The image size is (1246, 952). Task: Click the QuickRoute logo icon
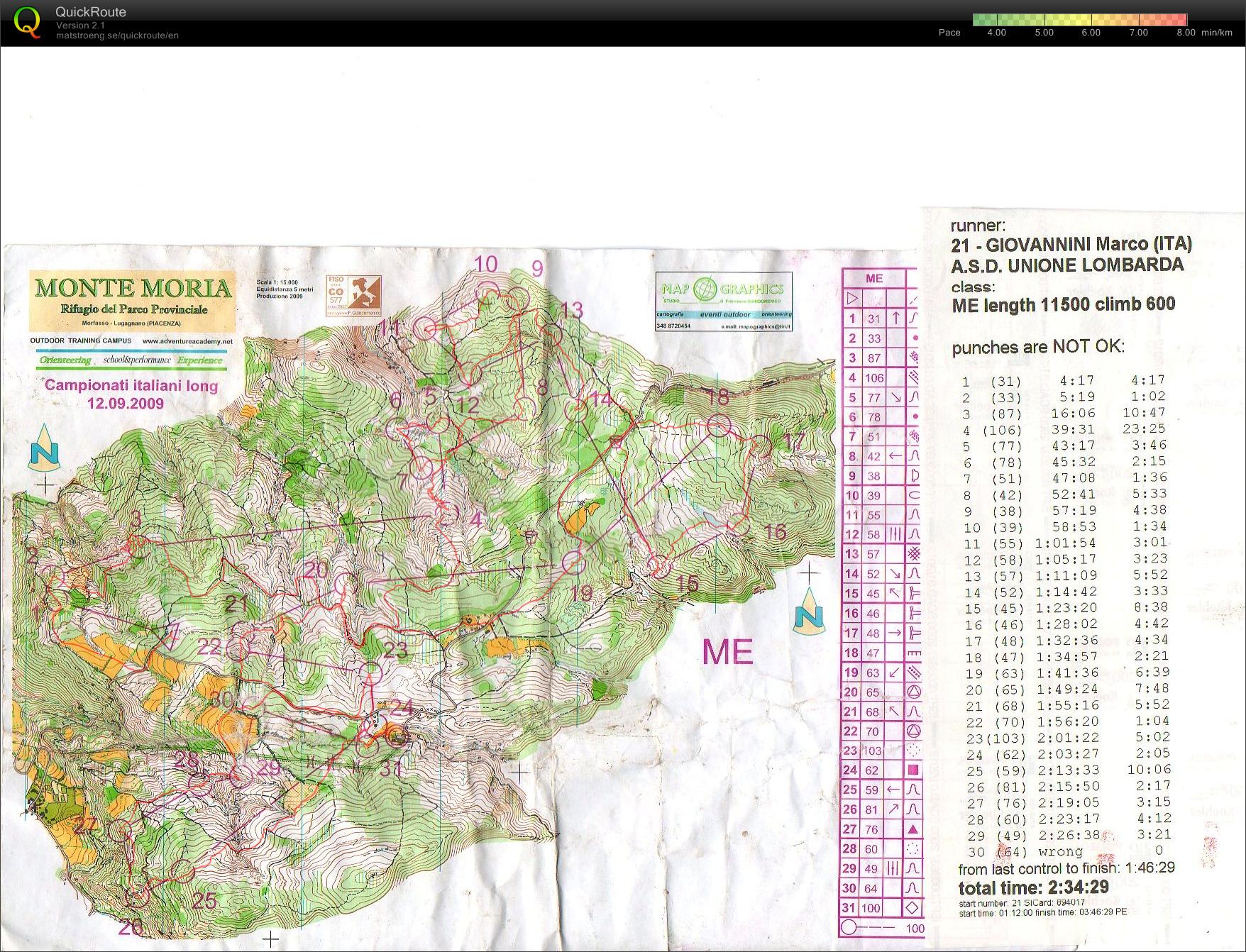pos(27,22)
